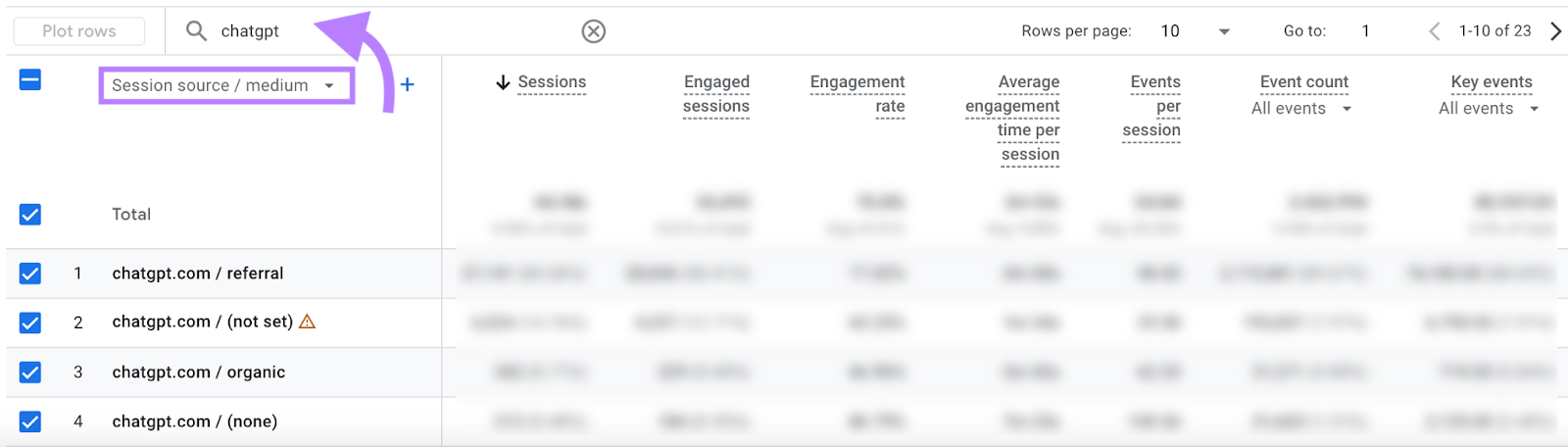Go to the next page of rows
Viewport: 1568px width, 447px height.
1555,31
